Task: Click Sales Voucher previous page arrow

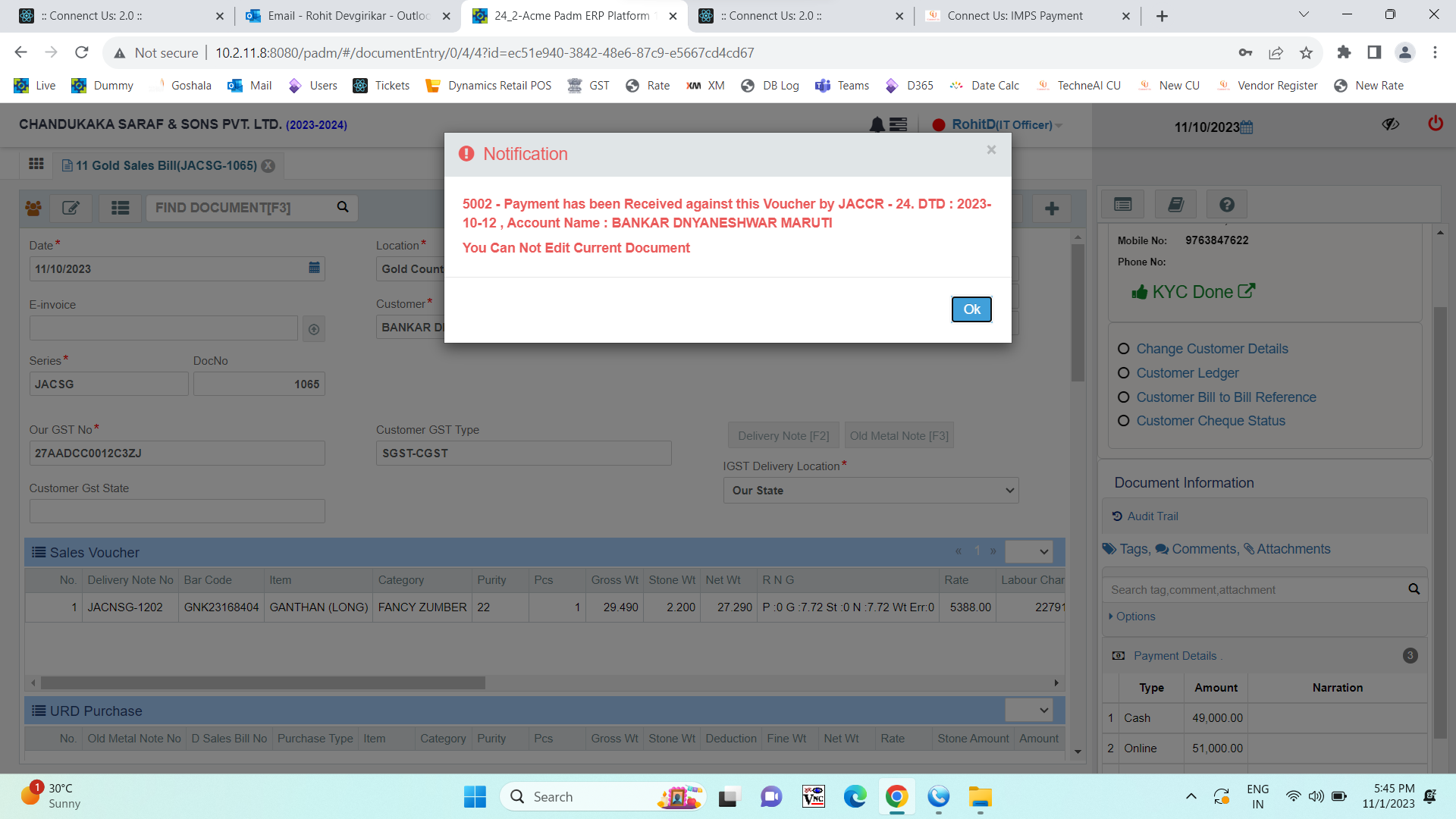Action: coord(959,551)
